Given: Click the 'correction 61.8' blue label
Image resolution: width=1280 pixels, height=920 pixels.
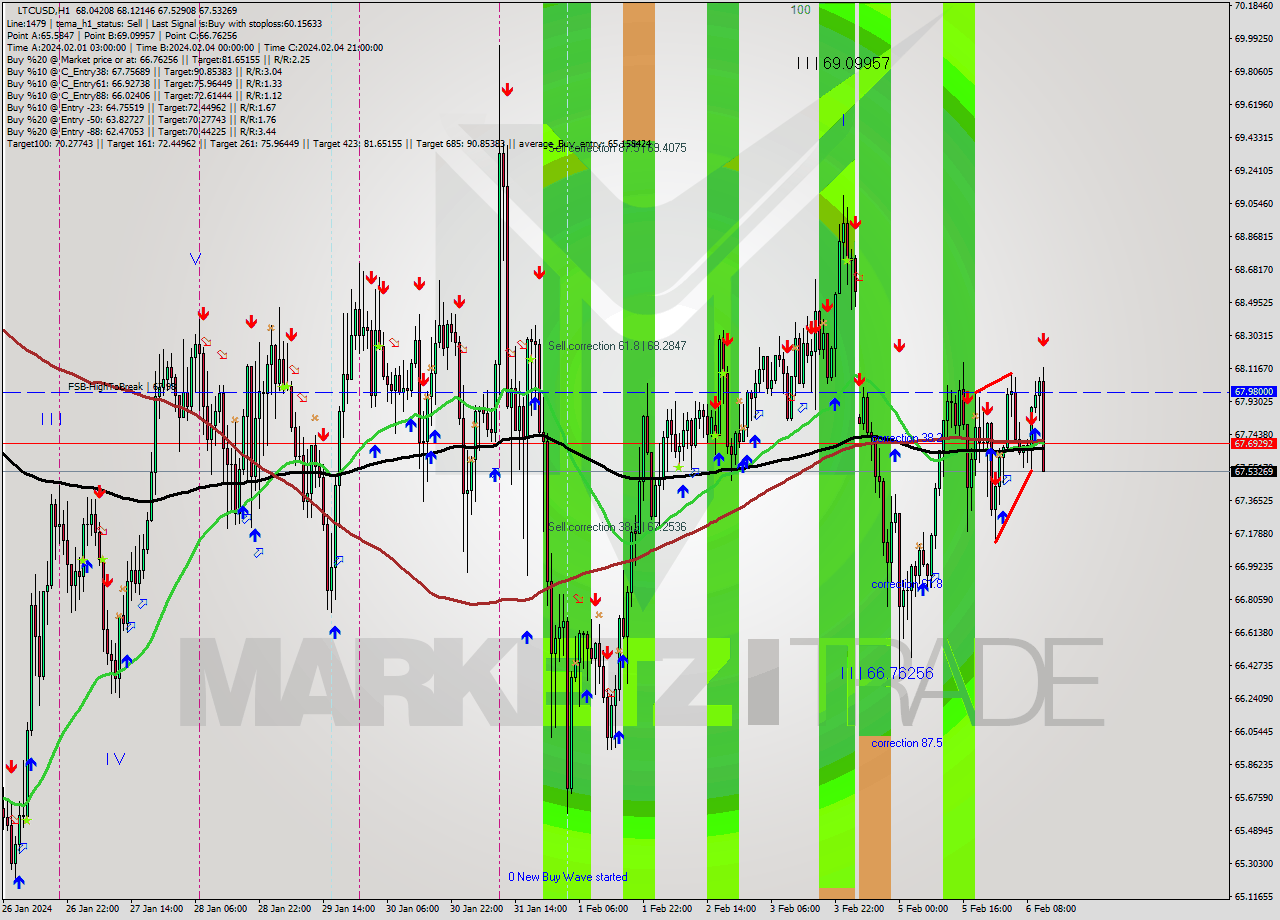Looking at the screenshot, I should pyautogui.click(x=906, y=584).
